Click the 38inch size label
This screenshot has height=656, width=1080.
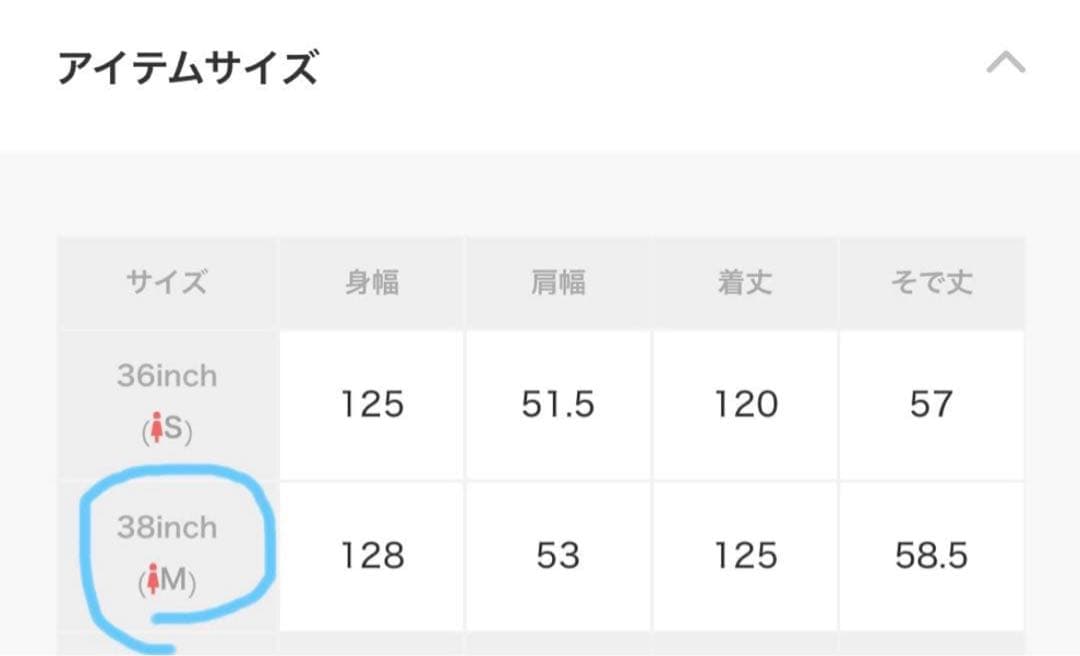[x=165, y=528]
